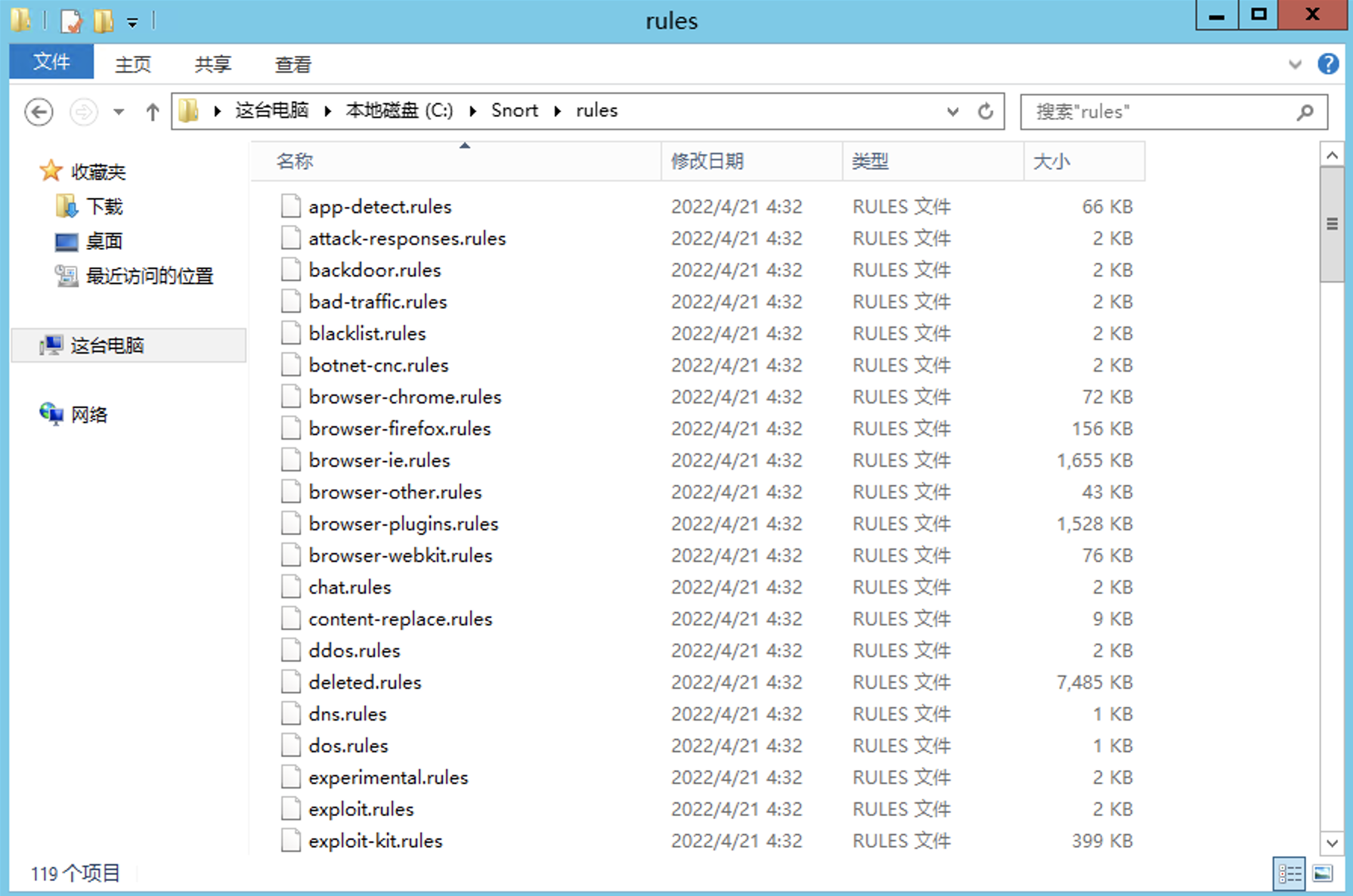Click the 7,485 KB size value

[1094, 682]
